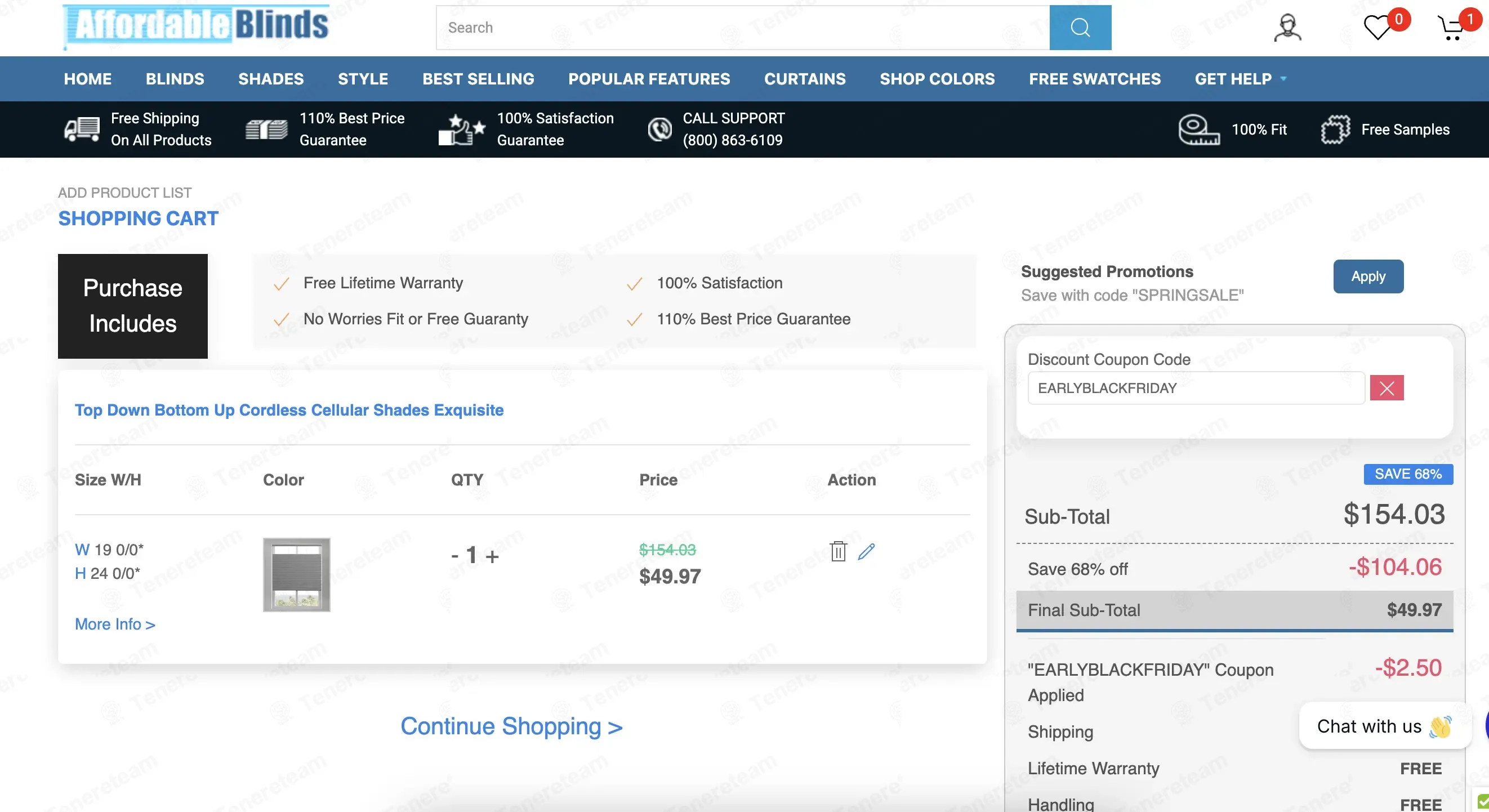Click the Purchase Includes black box
1489x812 pixels.
click(132, 306)
